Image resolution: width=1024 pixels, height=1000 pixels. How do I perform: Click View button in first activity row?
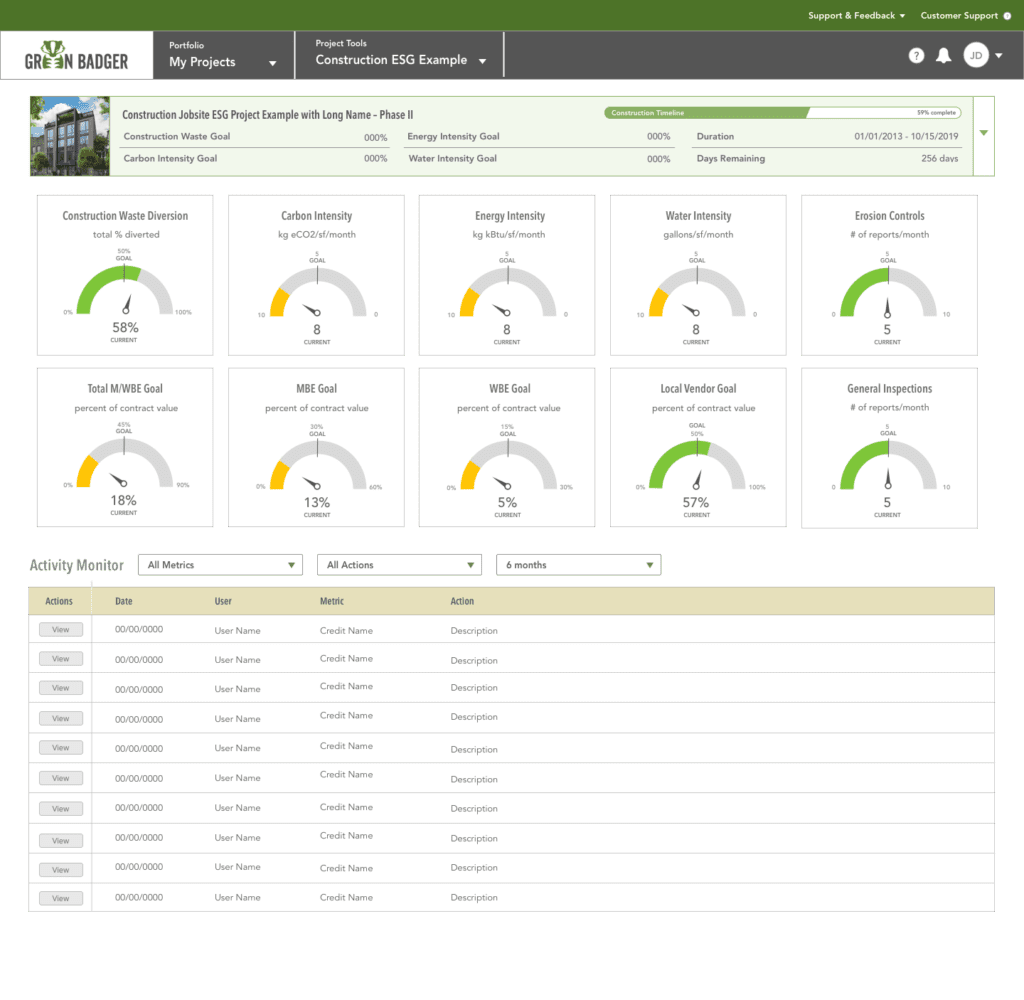(61, 630)
